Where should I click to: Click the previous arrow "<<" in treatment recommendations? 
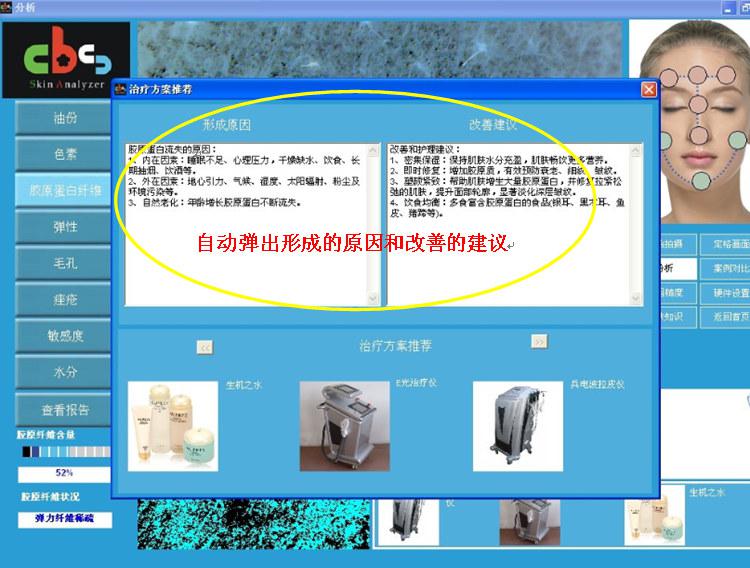click(204, 347)
